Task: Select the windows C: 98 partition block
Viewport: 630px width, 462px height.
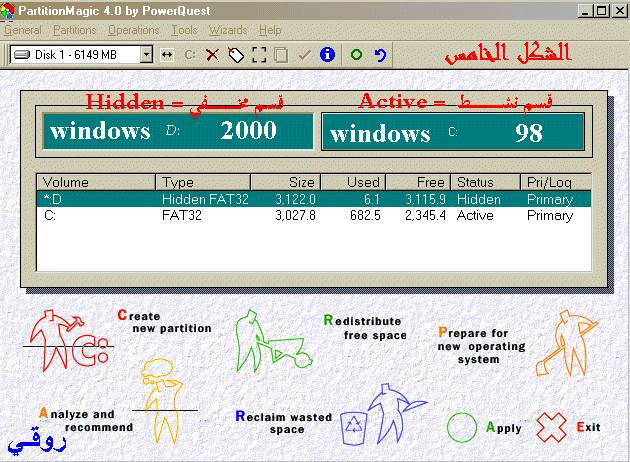Action: tap(453, 132)
